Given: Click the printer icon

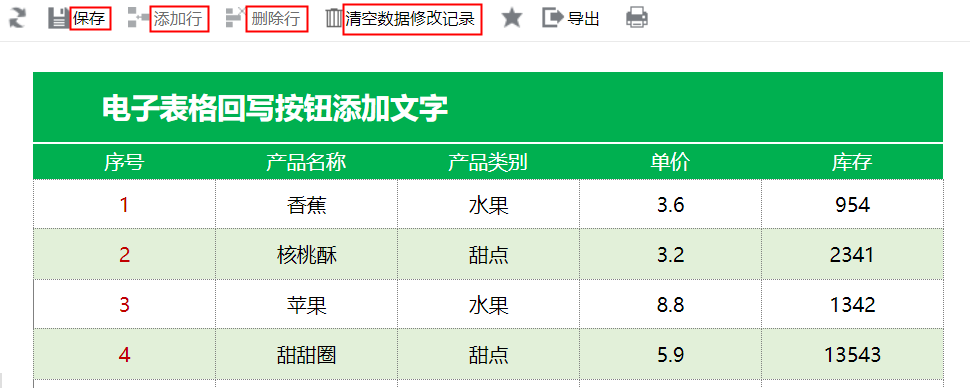Looking at the screenshot, I should (637, 18).
